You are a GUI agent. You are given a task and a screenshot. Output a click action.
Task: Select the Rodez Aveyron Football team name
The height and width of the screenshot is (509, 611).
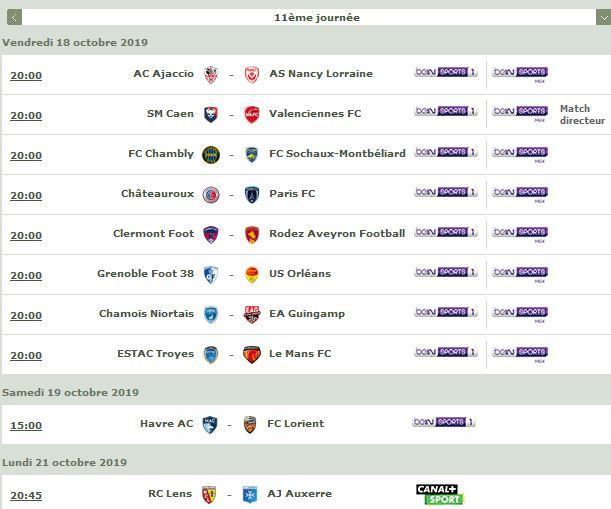(x=337, y=233)
